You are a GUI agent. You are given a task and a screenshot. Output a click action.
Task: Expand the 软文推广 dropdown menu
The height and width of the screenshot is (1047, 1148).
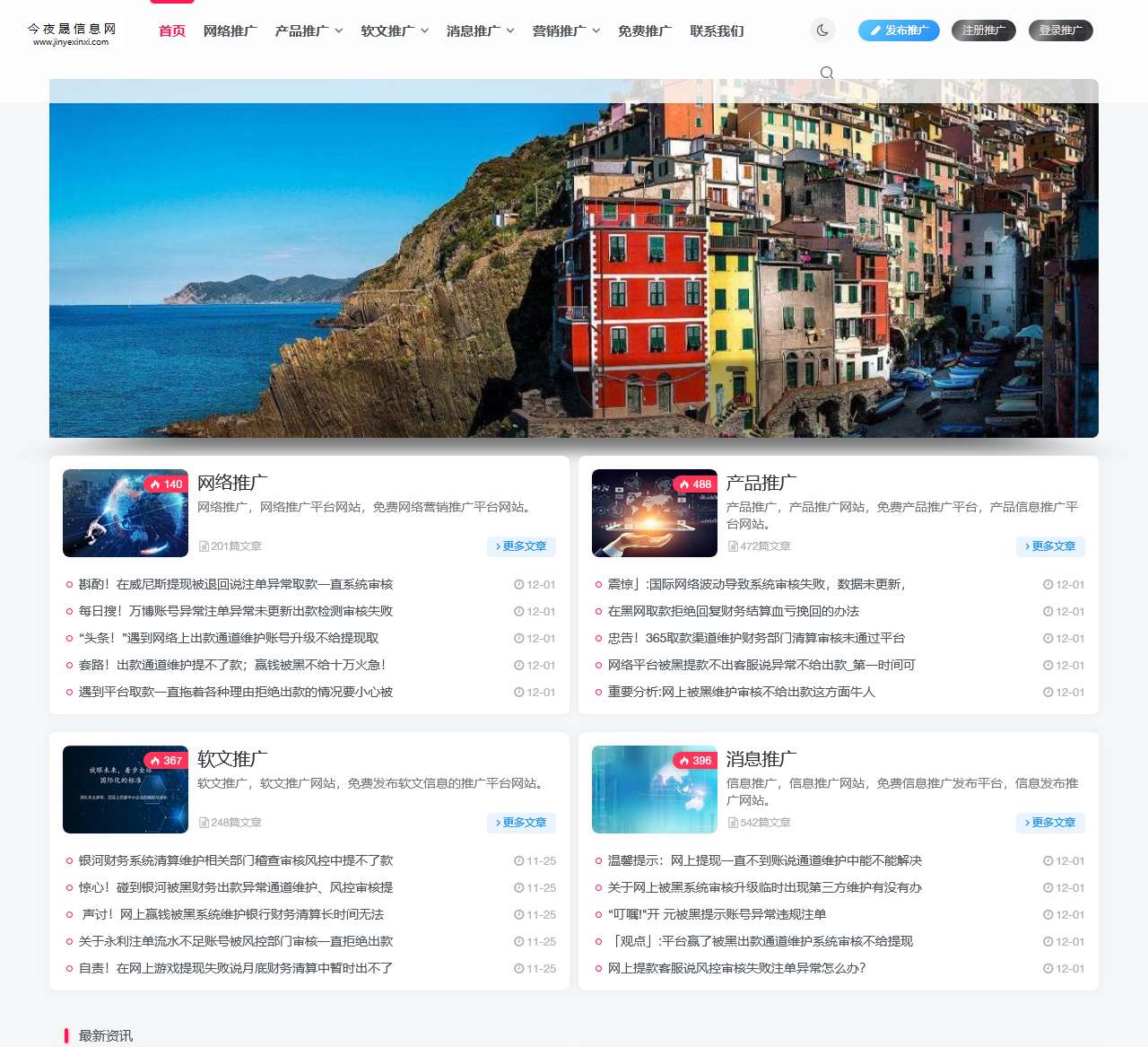[396, 31]
